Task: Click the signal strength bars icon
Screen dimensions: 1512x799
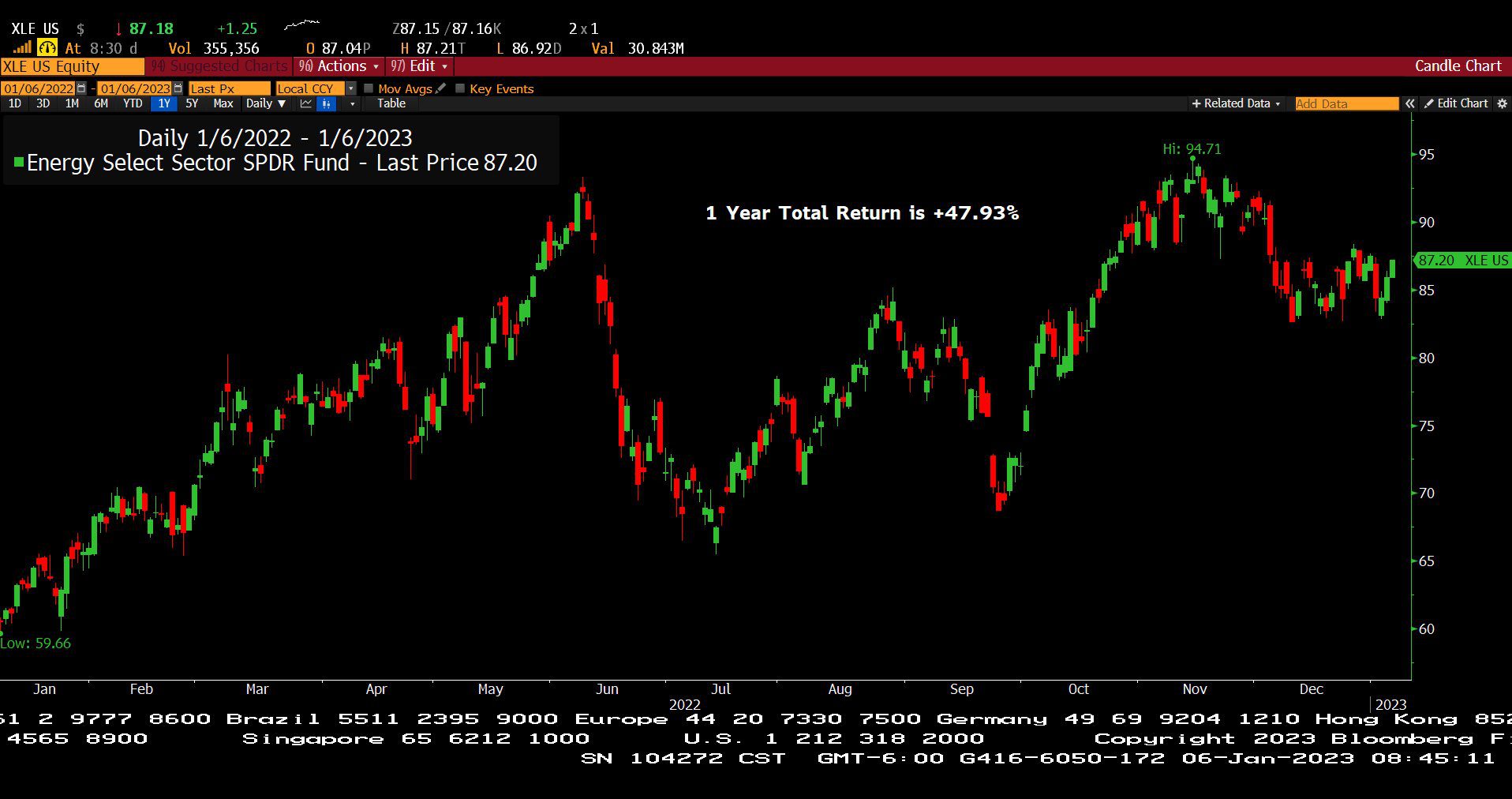Action: 21,47
